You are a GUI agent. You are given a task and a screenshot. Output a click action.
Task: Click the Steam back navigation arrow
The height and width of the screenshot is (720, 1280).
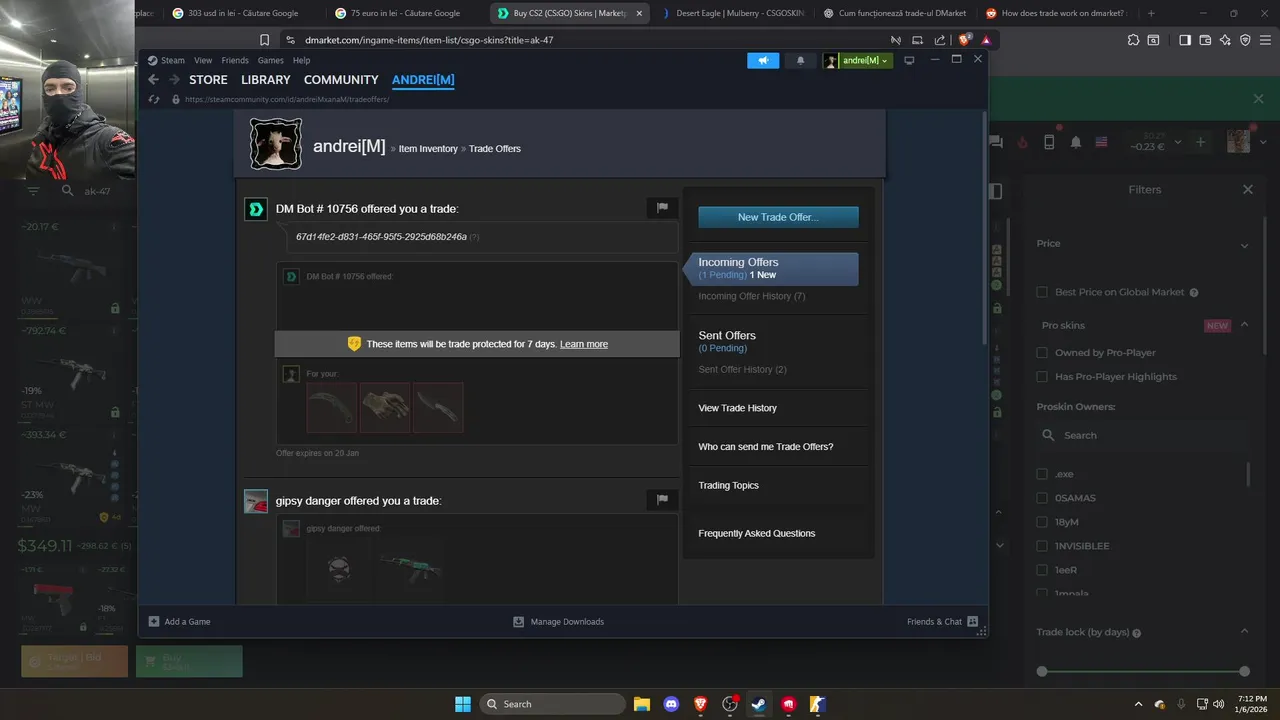pyautogui.click(x=153, y=80)
